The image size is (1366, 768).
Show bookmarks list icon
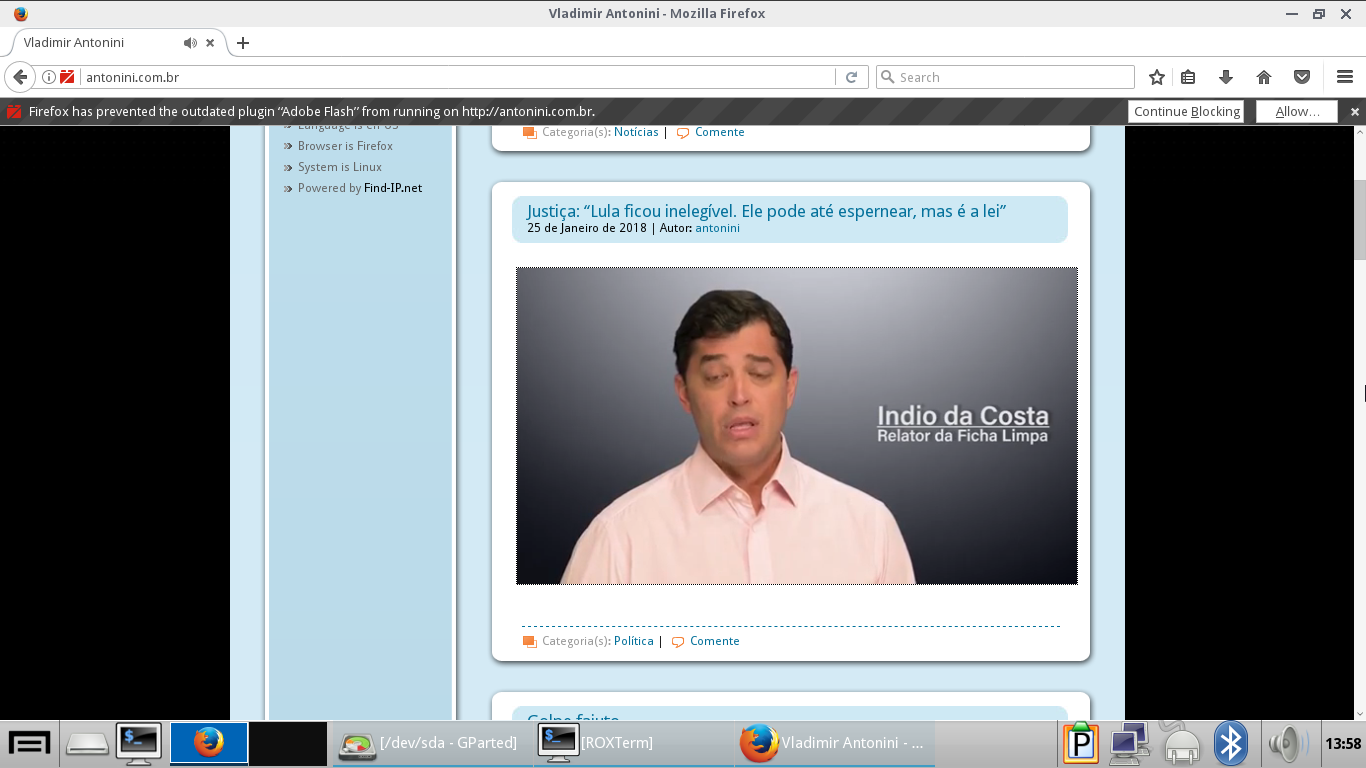tap(1188, 77)
